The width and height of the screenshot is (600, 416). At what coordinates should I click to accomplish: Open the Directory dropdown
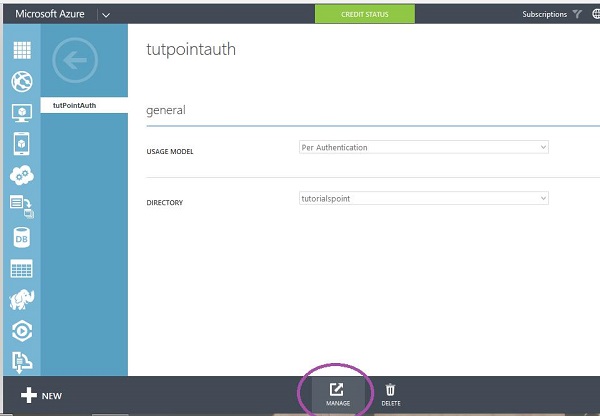424,198
